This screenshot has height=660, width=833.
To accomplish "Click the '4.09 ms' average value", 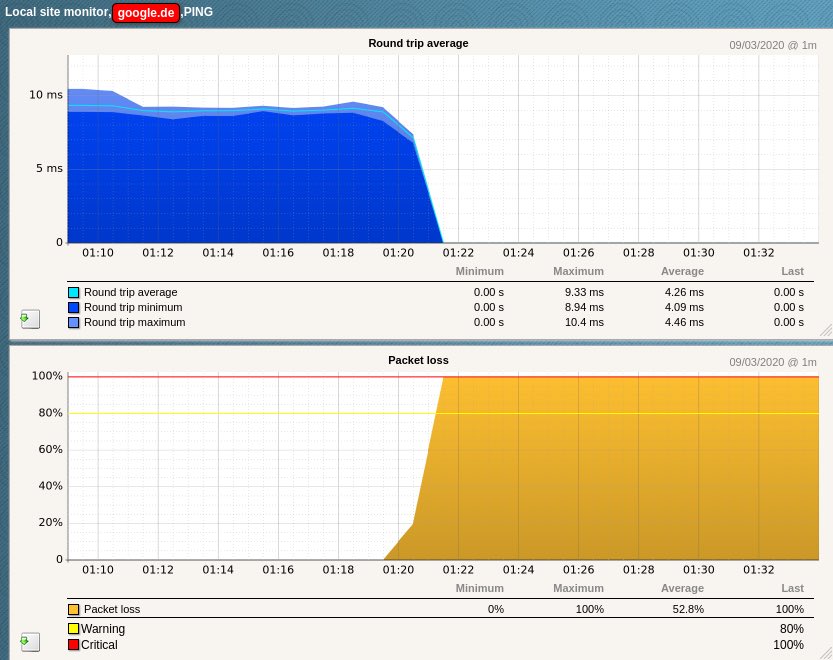I will 684,307.
